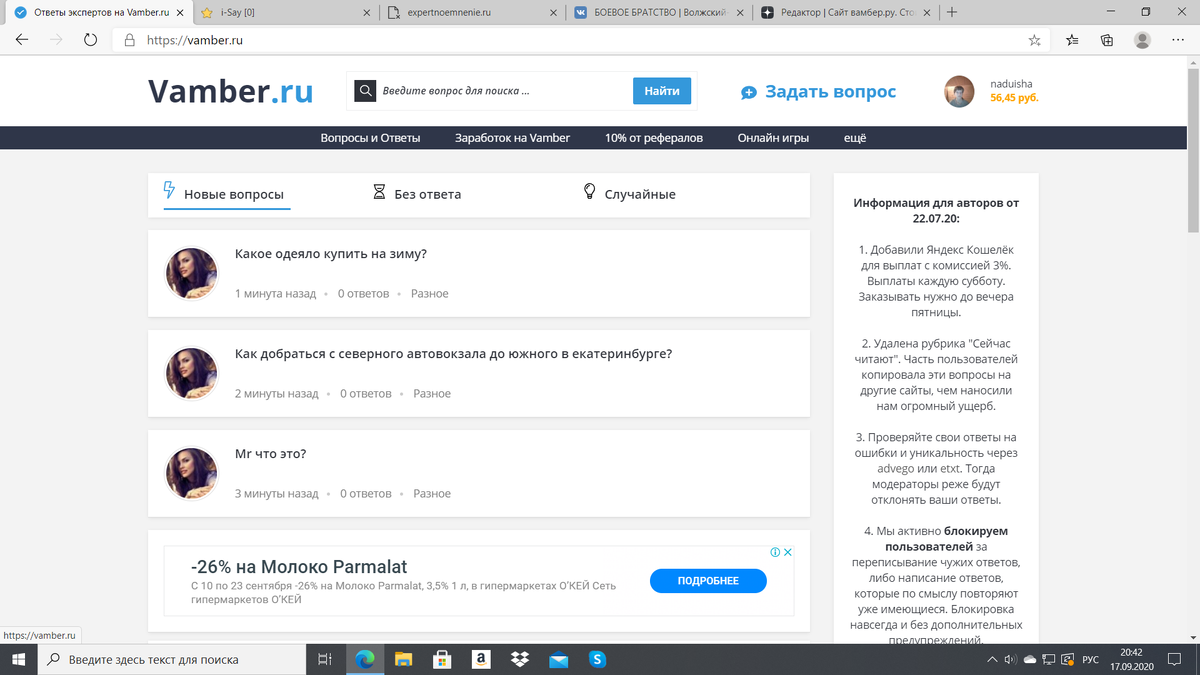Click the hourglass icon on Без ответа tab
The width and height of the screenshot is (1200, 675).
(x=380, y=193)
